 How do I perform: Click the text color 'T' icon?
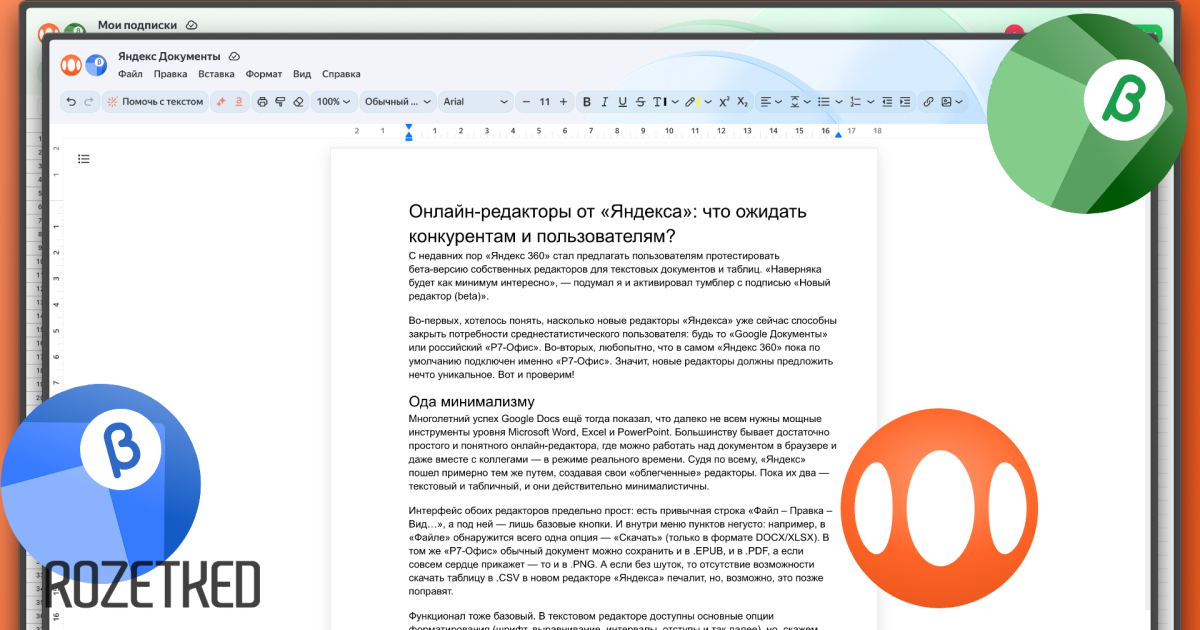660,101
